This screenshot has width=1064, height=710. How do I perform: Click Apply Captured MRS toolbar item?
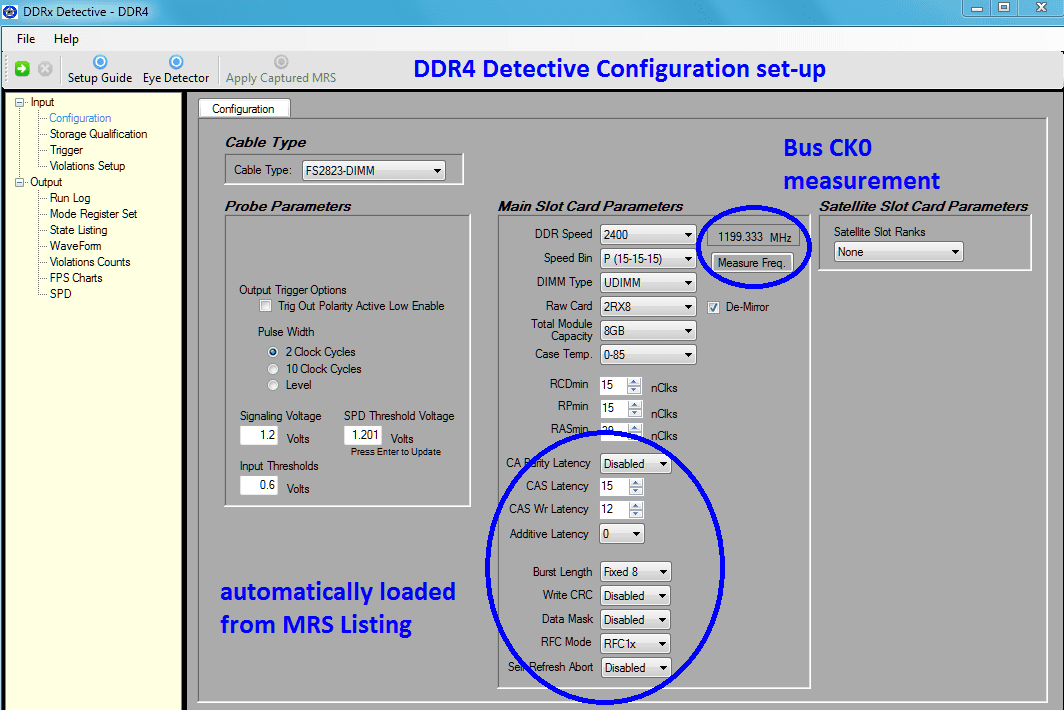281,70
